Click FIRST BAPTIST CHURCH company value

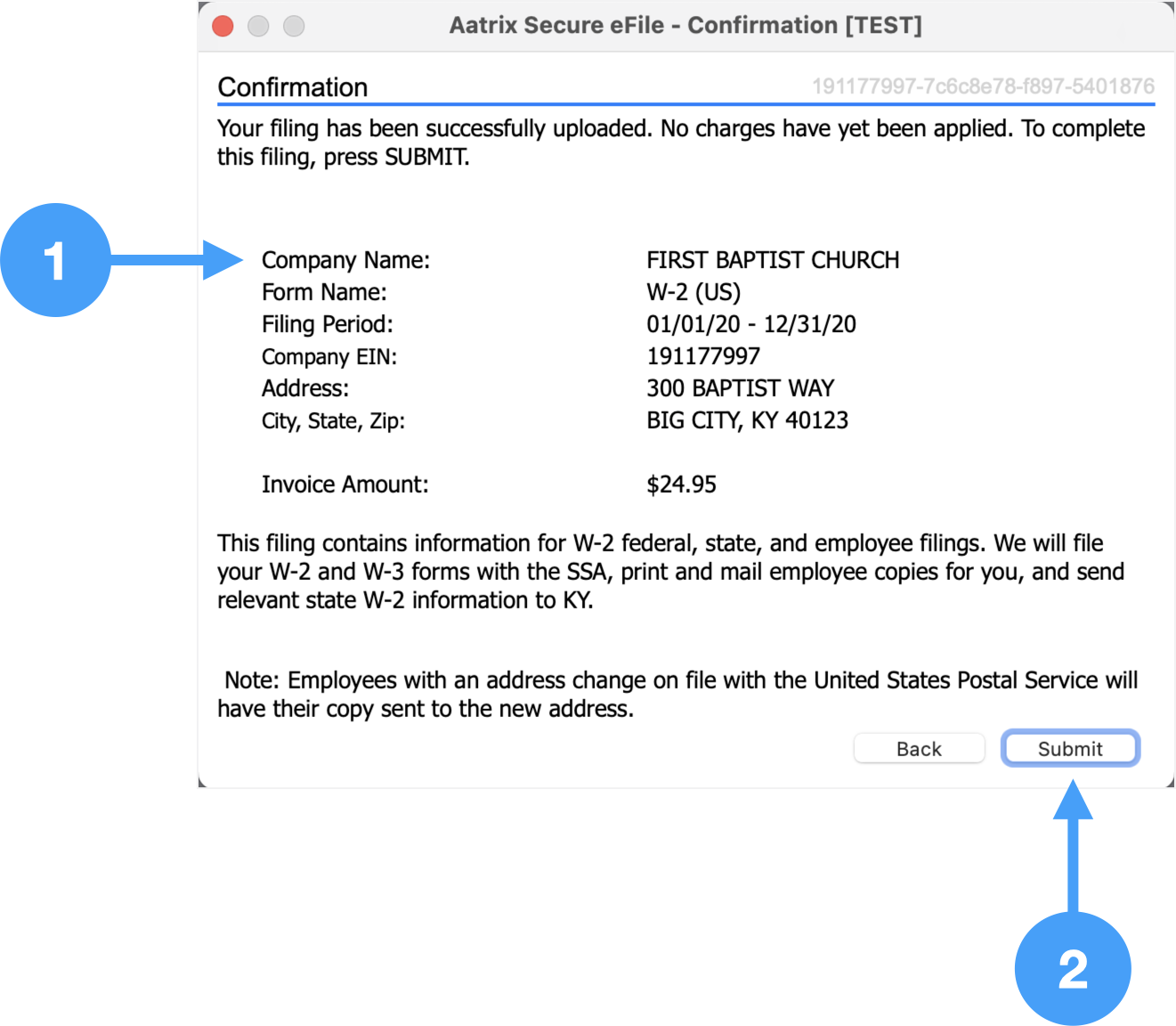click(772, 260)
